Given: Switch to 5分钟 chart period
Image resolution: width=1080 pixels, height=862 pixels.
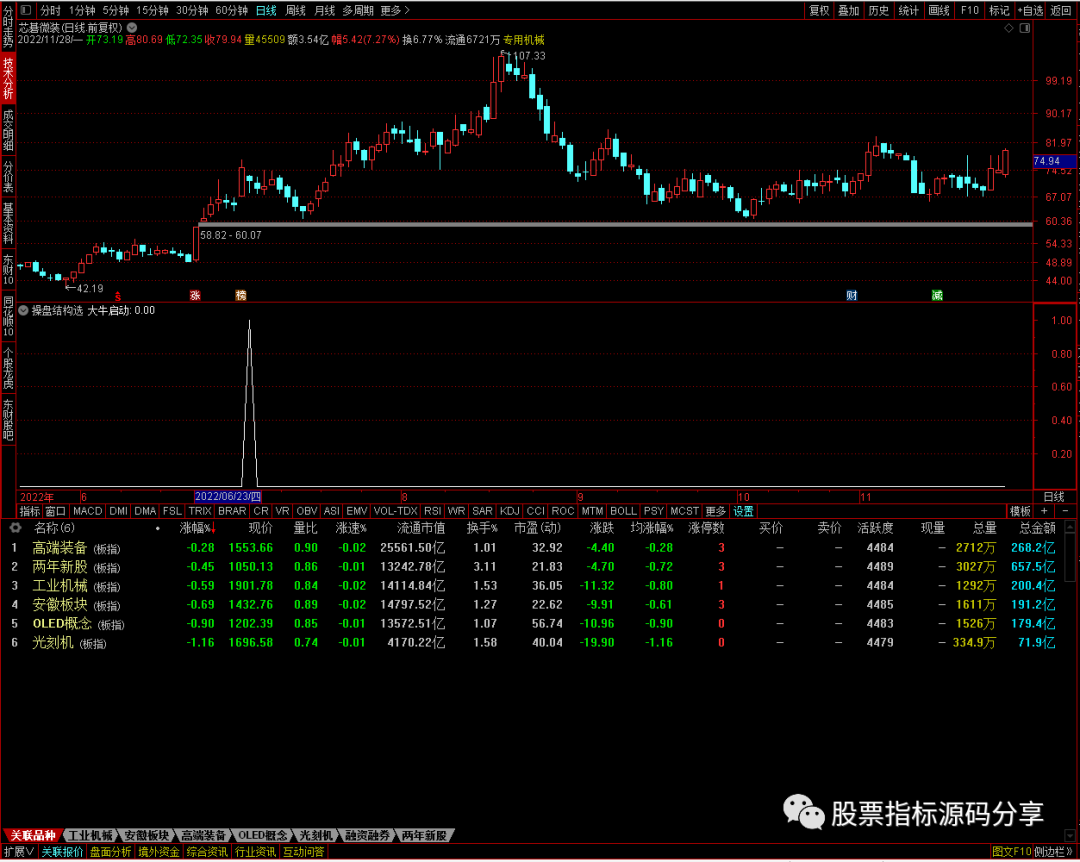Looking at the screenshot, I should click(116, 10).
